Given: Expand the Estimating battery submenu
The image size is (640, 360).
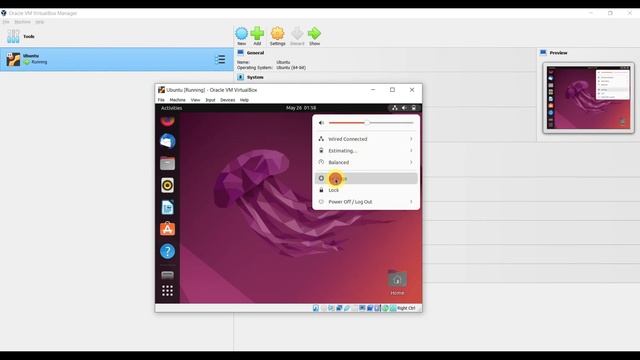Looking at the screenshot, I should tap(366, 151).
